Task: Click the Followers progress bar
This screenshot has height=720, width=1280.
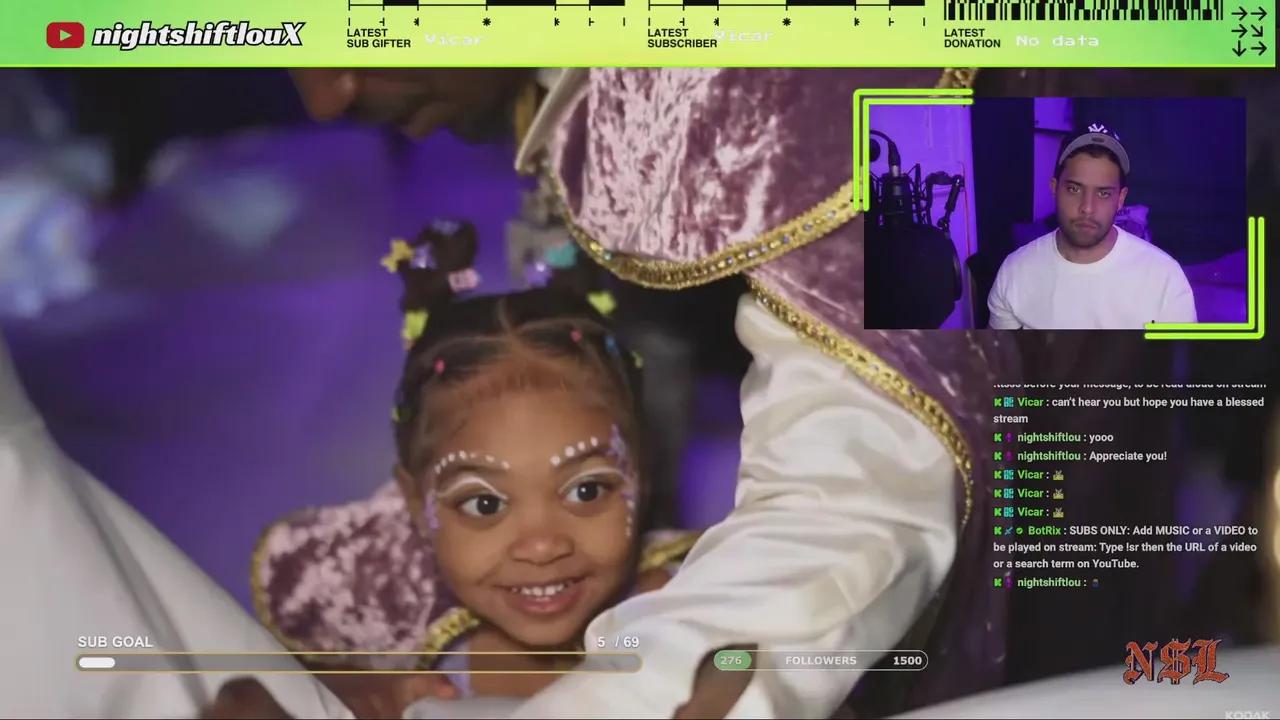Action: pos(820,661)
